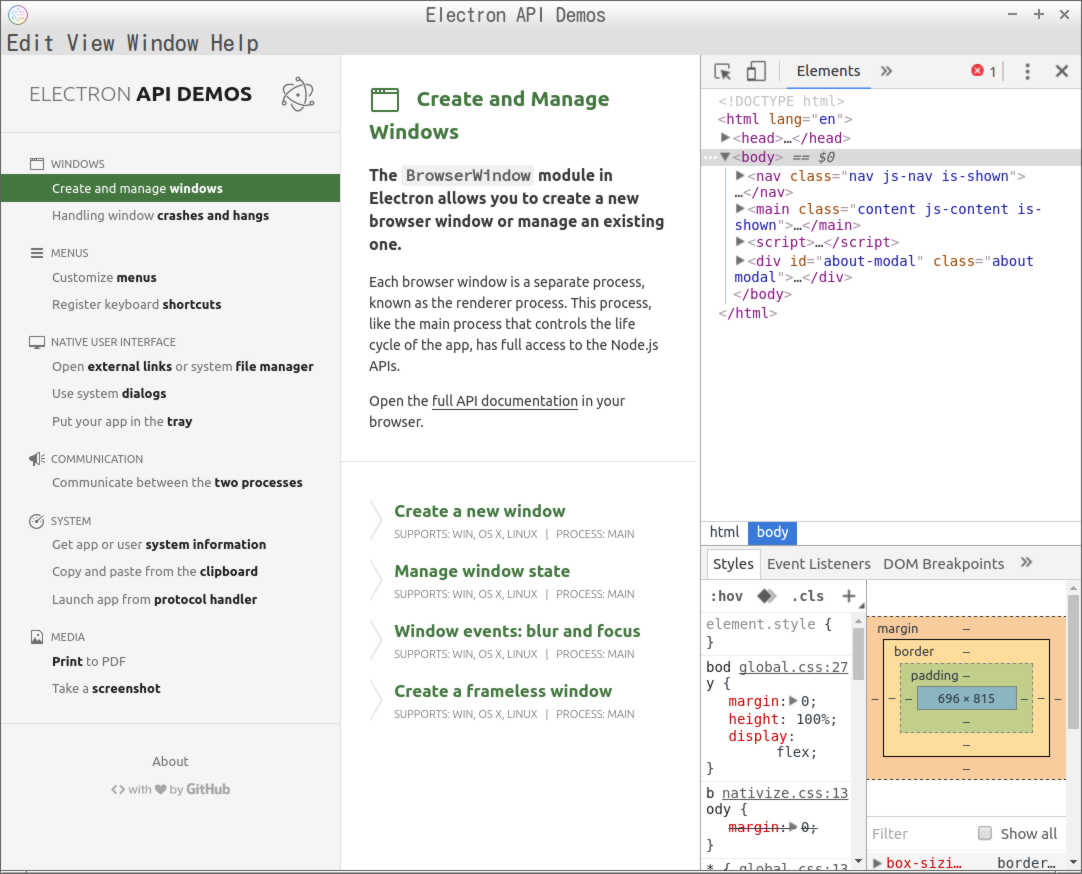Select html in the breadcrumb

click(724, 532)
